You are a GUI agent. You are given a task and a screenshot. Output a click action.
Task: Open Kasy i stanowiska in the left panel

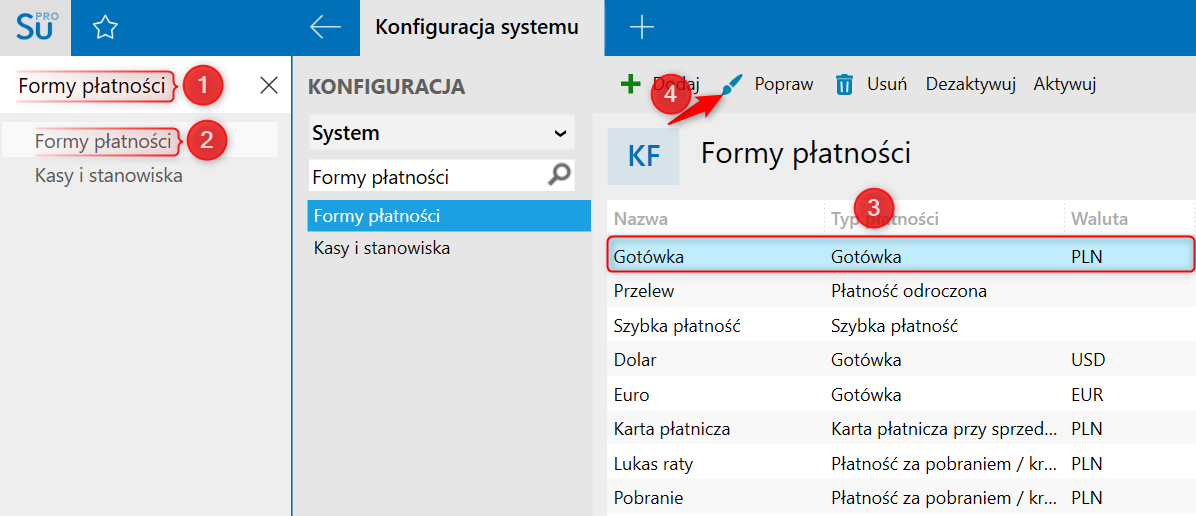pos(108,176)
